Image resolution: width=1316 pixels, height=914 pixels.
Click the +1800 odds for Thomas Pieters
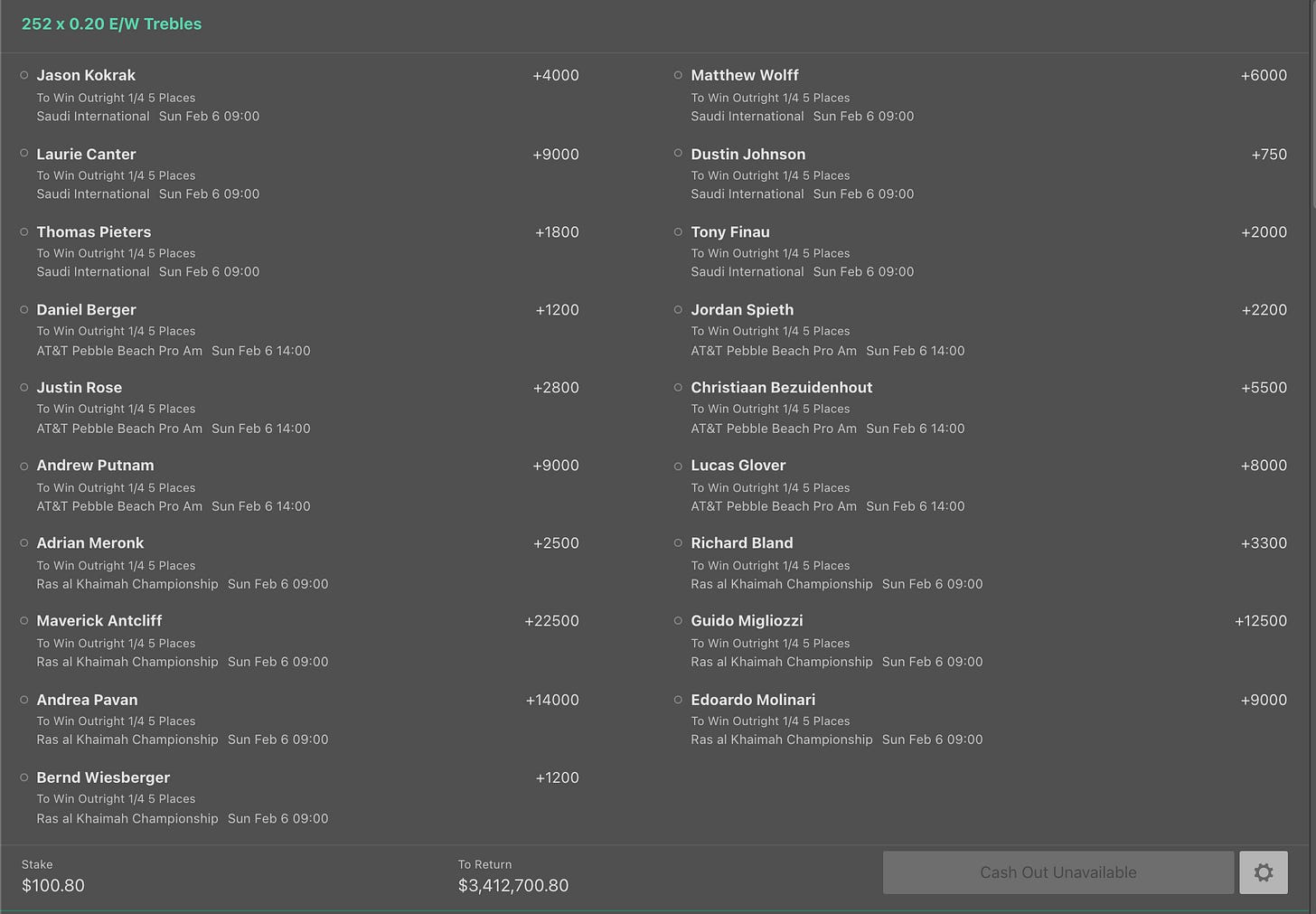coord(557,231)
